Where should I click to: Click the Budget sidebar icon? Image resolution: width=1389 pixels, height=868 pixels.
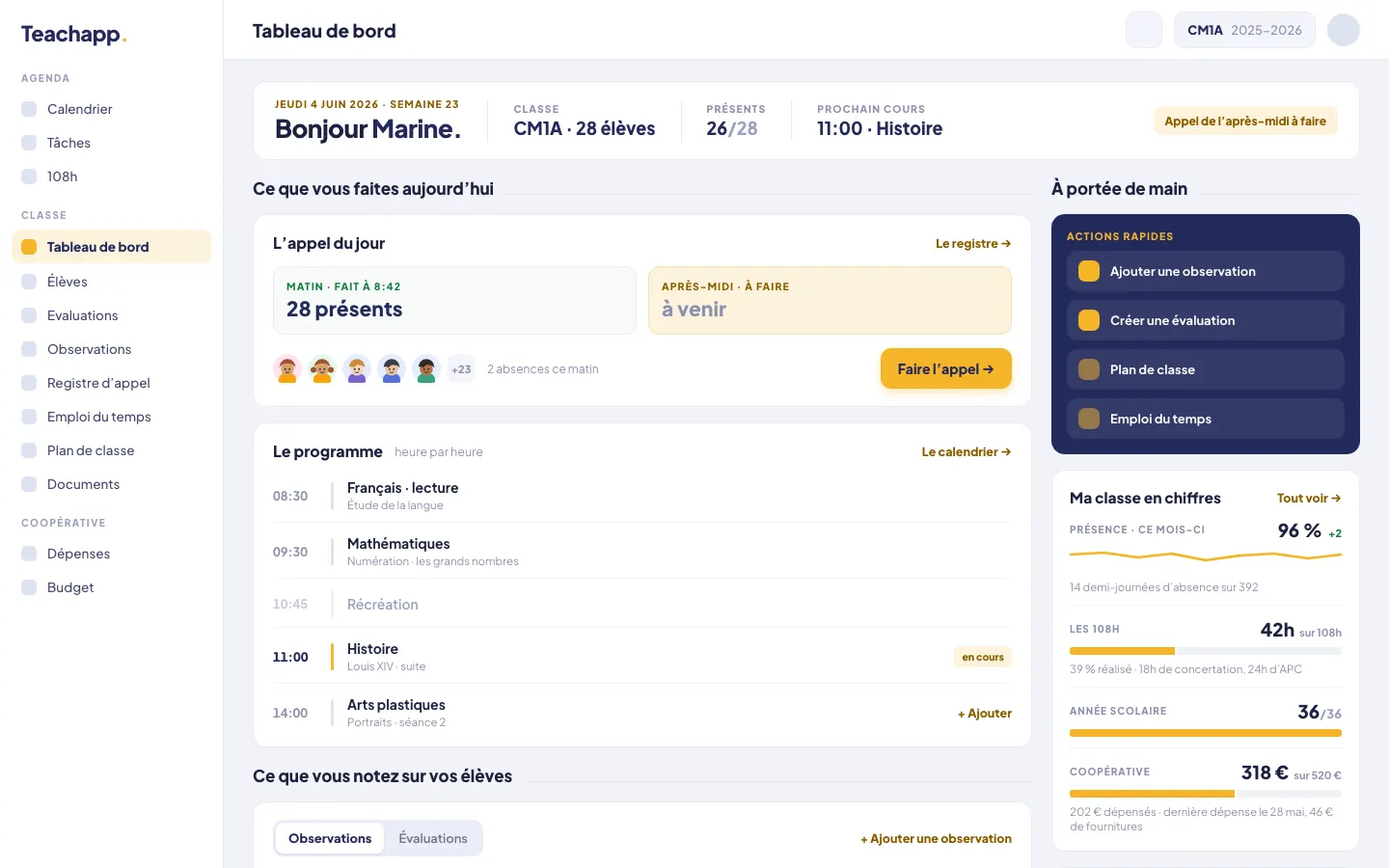tap(29, 587)
